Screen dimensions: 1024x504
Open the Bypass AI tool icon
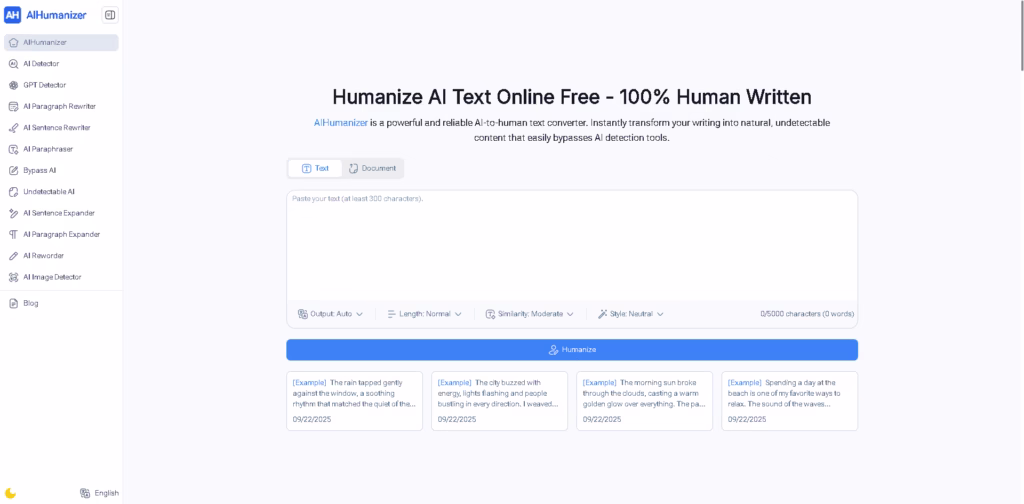coord(13,170)
